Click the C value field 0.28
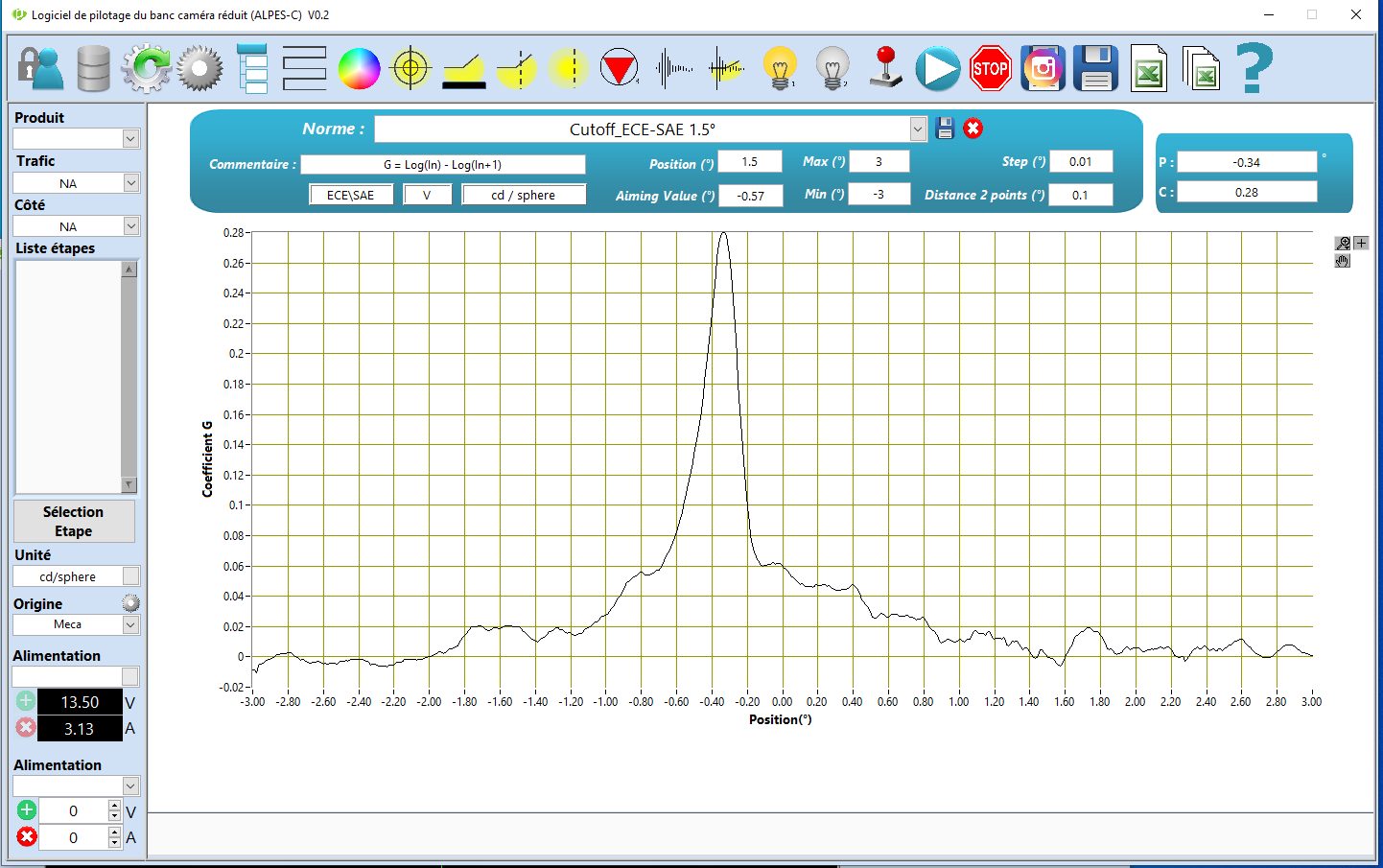Viewport: 1383px width, 868px height. [1247, 192]
